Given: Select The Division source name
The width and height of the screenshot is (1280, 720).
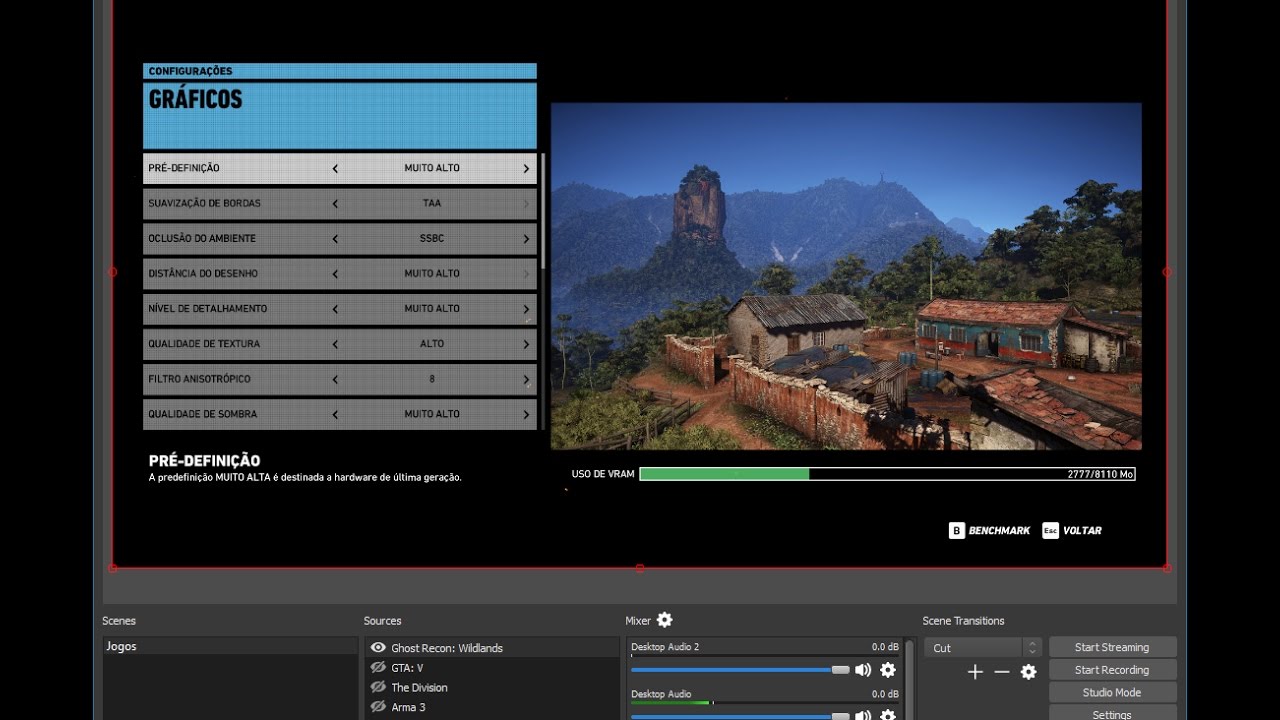Looking at the screenshot, I should tap(419, 688).
